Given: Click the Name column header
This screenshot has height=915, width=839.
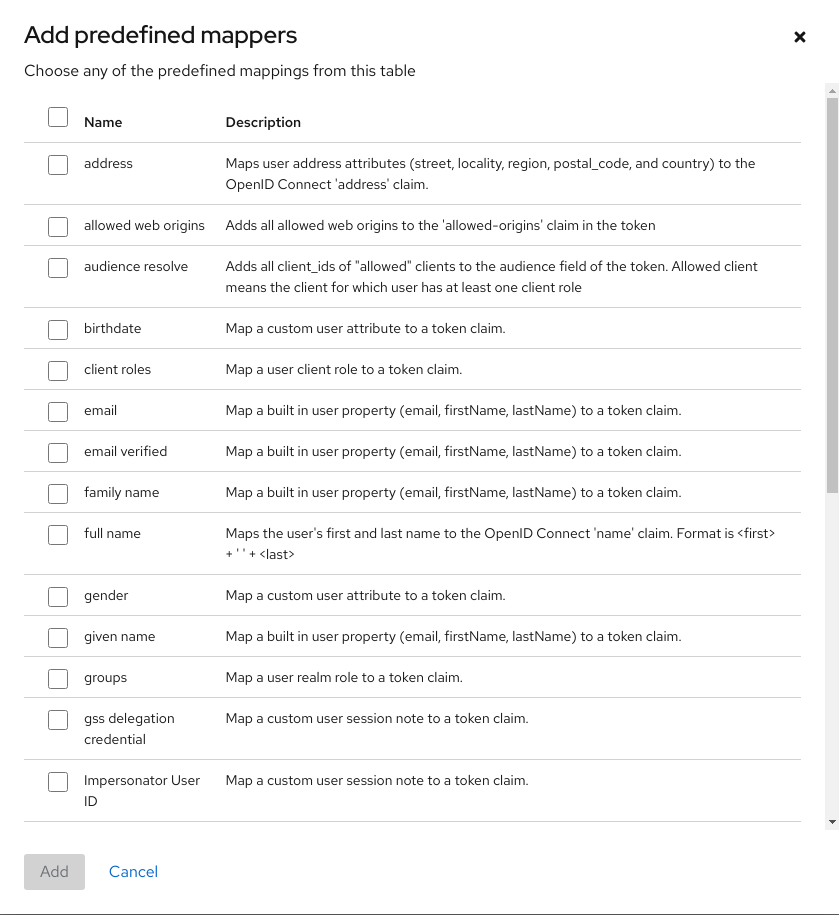Looking at the screenshot, I should (x=103, y=122).
